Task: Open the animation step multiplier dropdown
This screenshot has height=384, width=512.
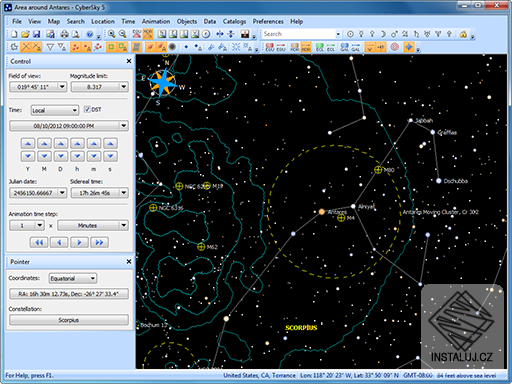Action: (x=40, y=225)
